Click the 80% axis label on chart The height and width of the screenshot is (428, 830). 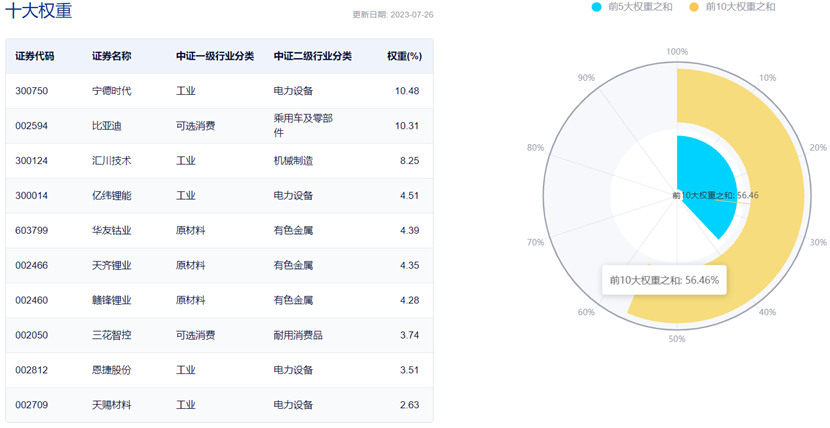(536, 148)
